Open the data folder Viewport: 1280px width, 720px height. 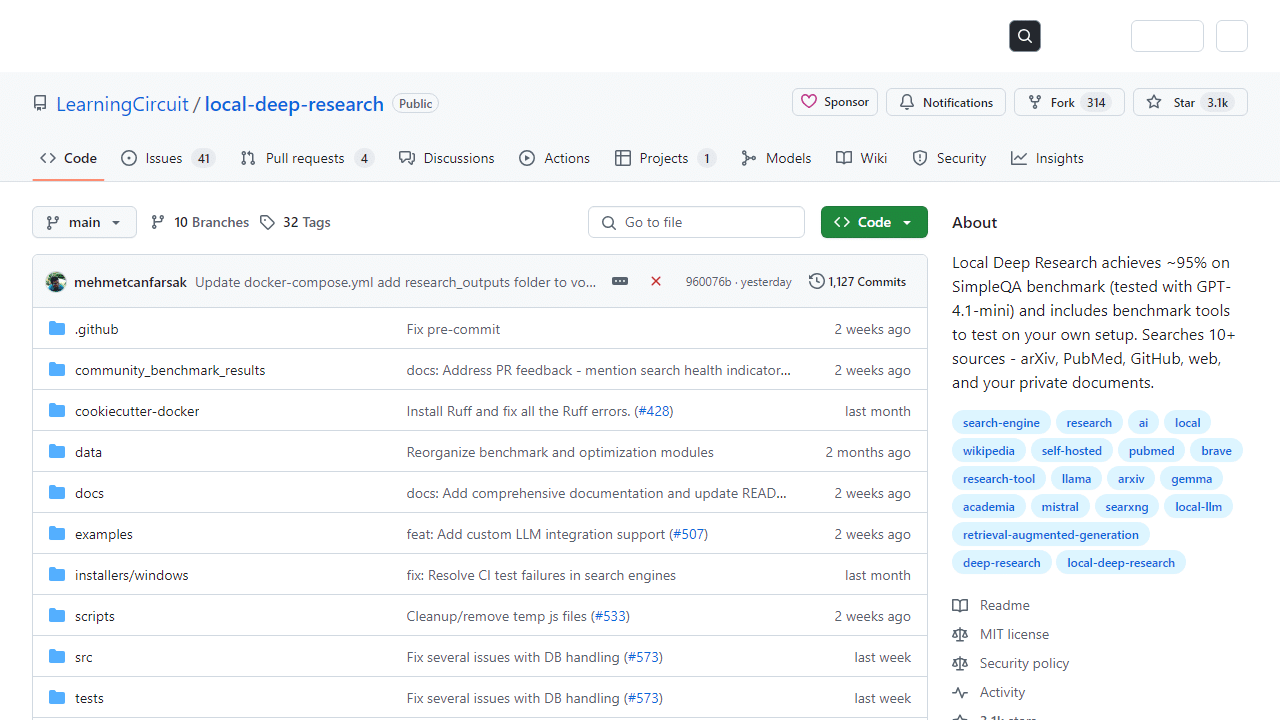pos(88,452)
